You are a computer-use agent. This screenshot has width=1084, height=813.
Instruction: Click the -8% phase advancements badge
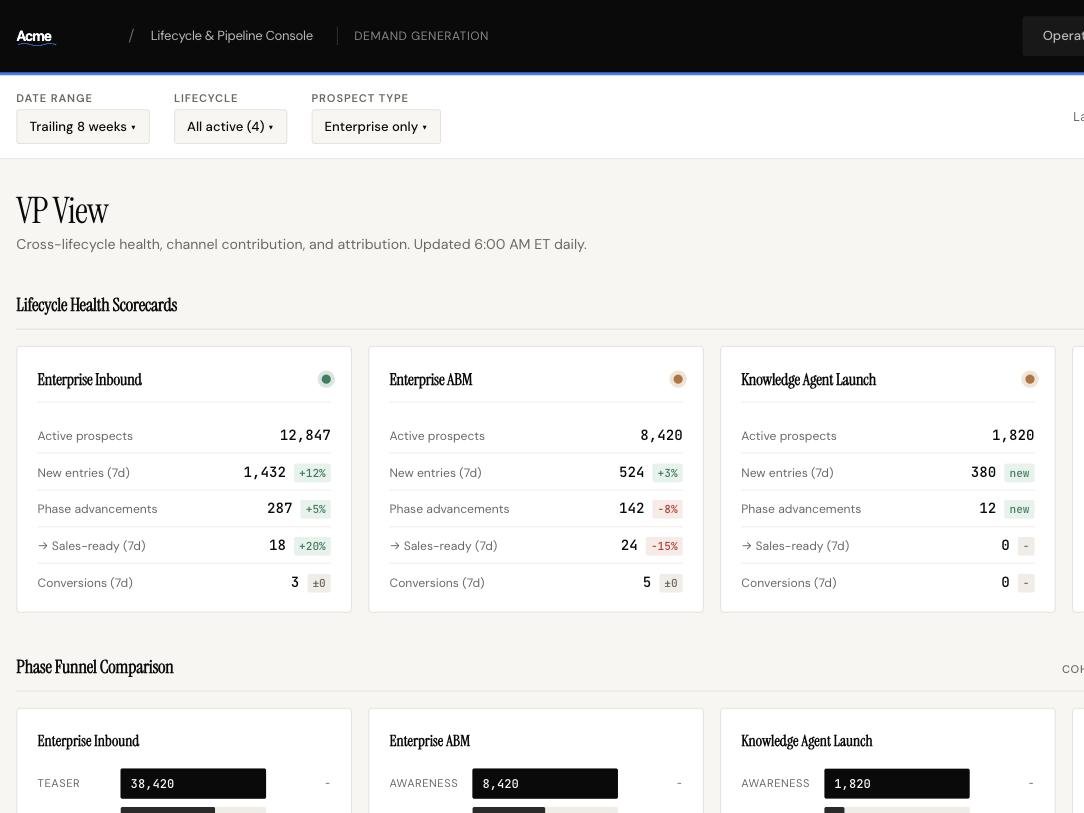pos(668,509)
